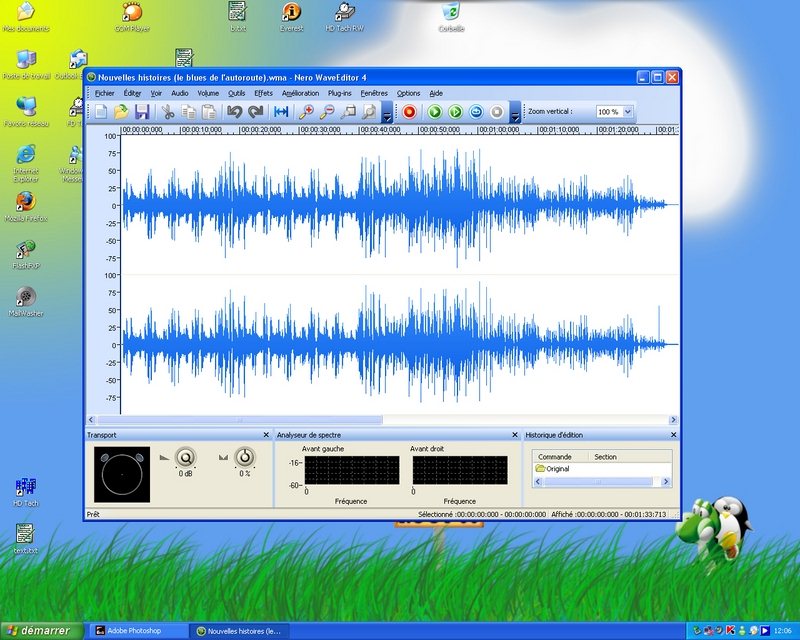This screenshot has width=800, height=640.
Task: Cut selection with the scissors icon
Action: 167,112
